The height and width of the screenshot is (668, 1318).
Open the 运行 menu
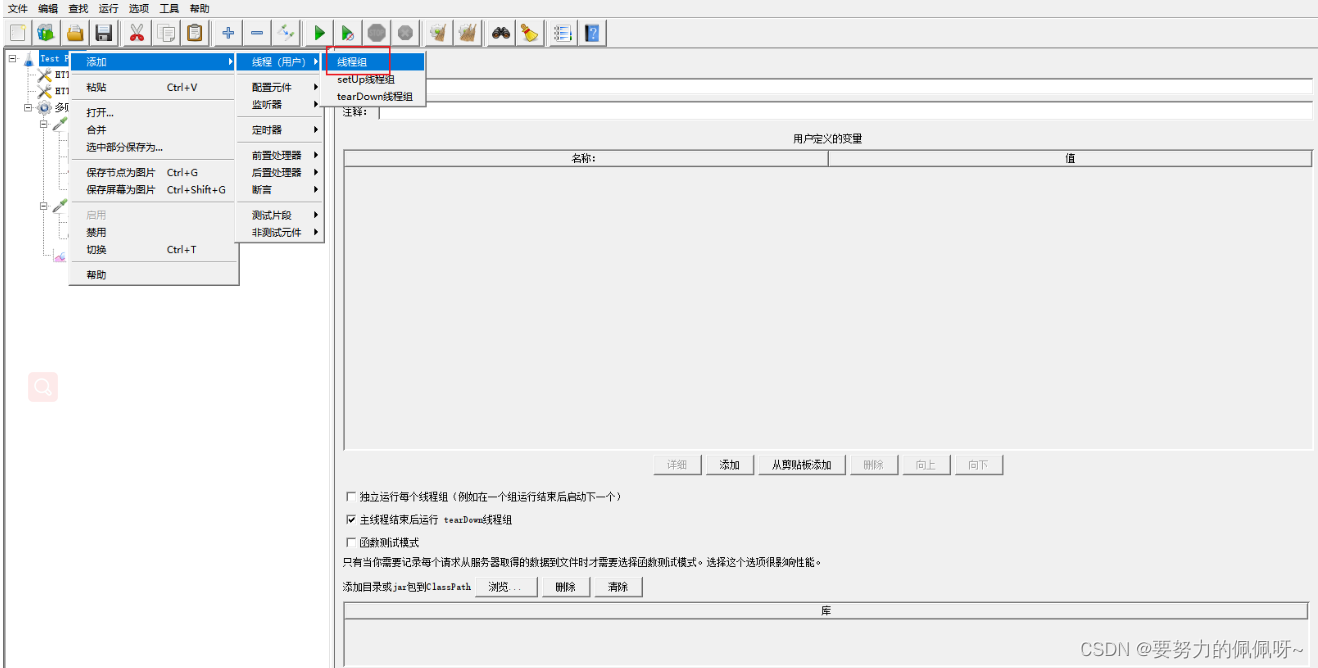(108, 8)
